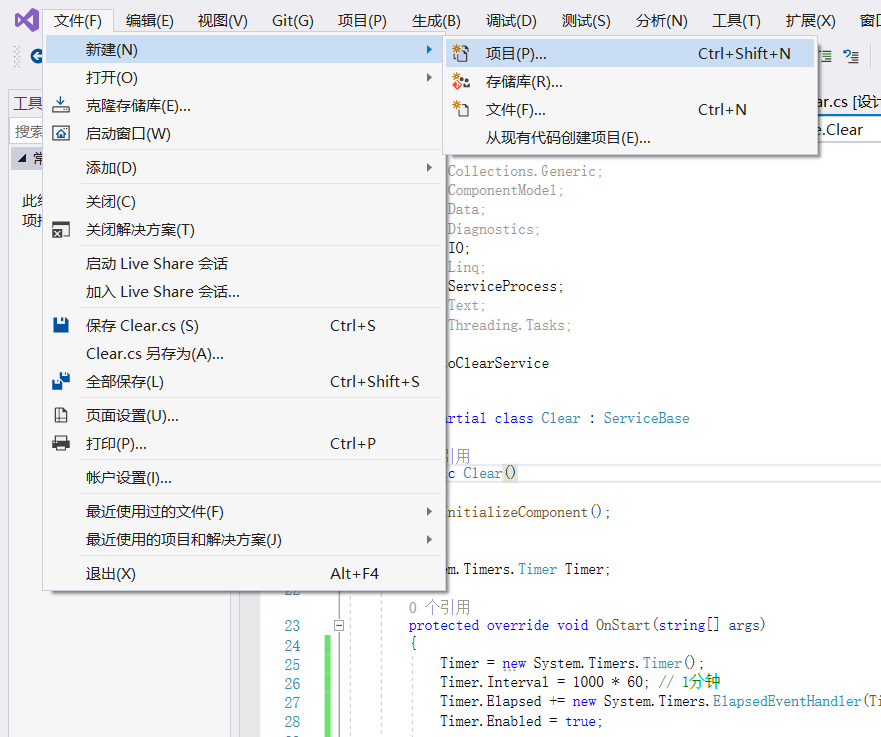Click the clone repository download icon
Screen dimensions: 881x737
(x=61, y=105)
